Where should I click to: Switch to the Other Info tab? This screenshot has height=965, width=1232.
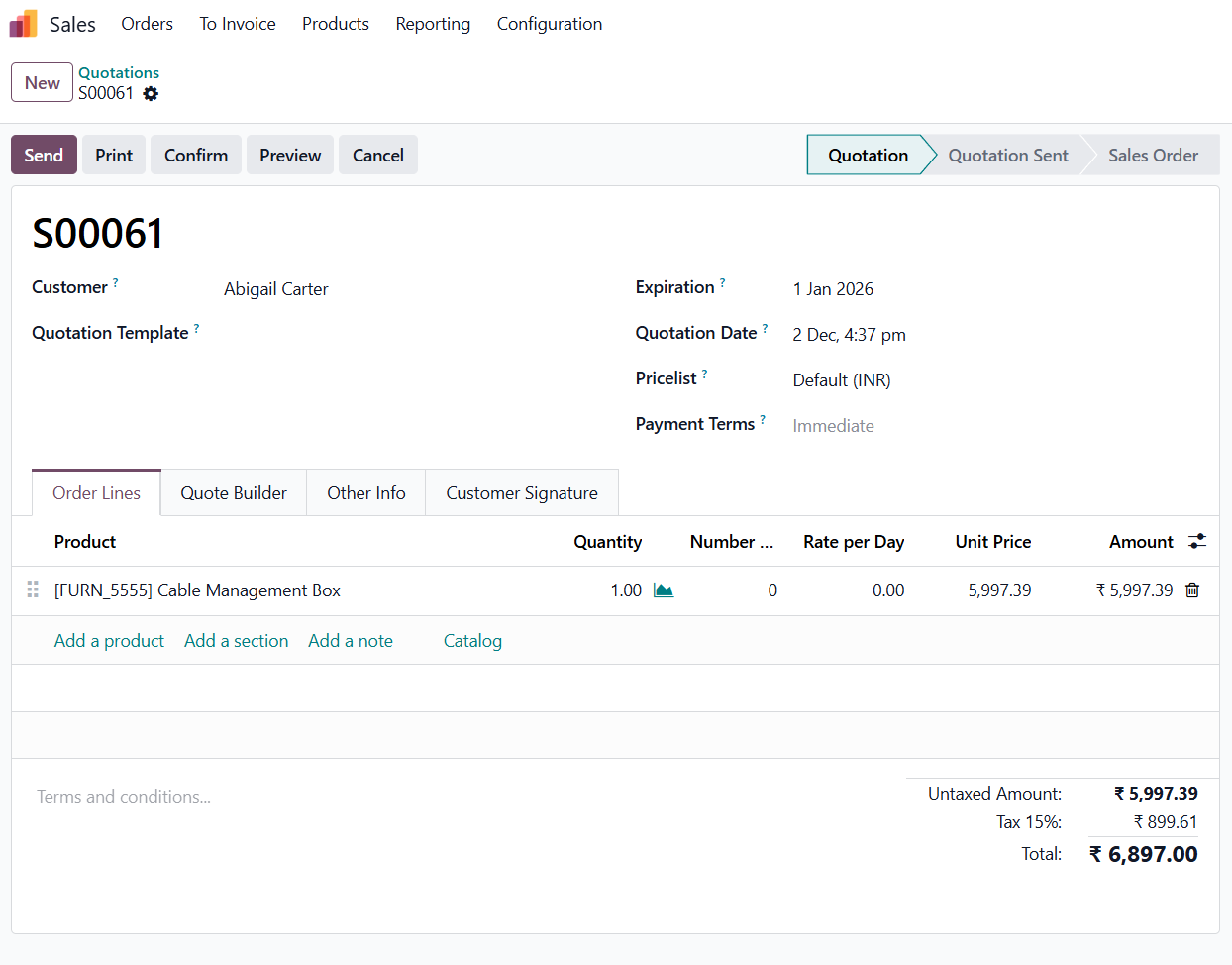click(x=365, y=493)
